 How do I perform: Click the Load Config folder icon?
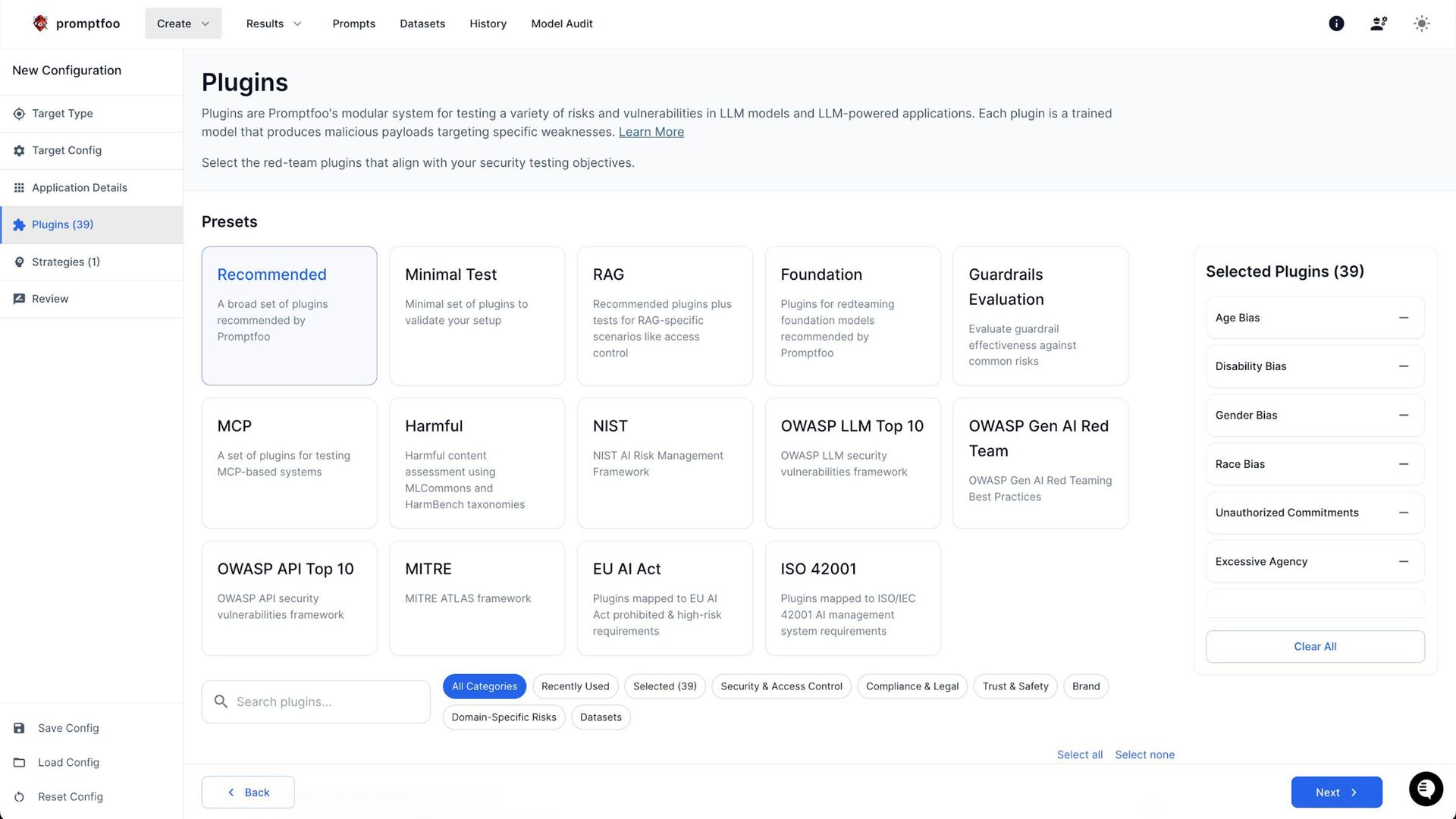pos(20,762)
